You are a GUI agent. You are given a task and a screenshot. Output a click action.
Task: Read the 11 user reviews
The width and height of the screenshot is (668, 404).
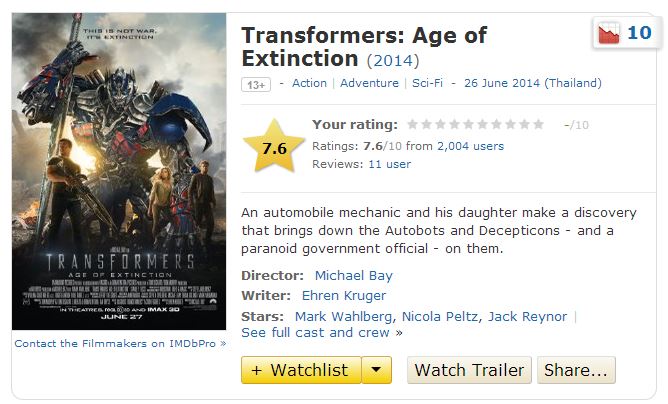(389, 164)
